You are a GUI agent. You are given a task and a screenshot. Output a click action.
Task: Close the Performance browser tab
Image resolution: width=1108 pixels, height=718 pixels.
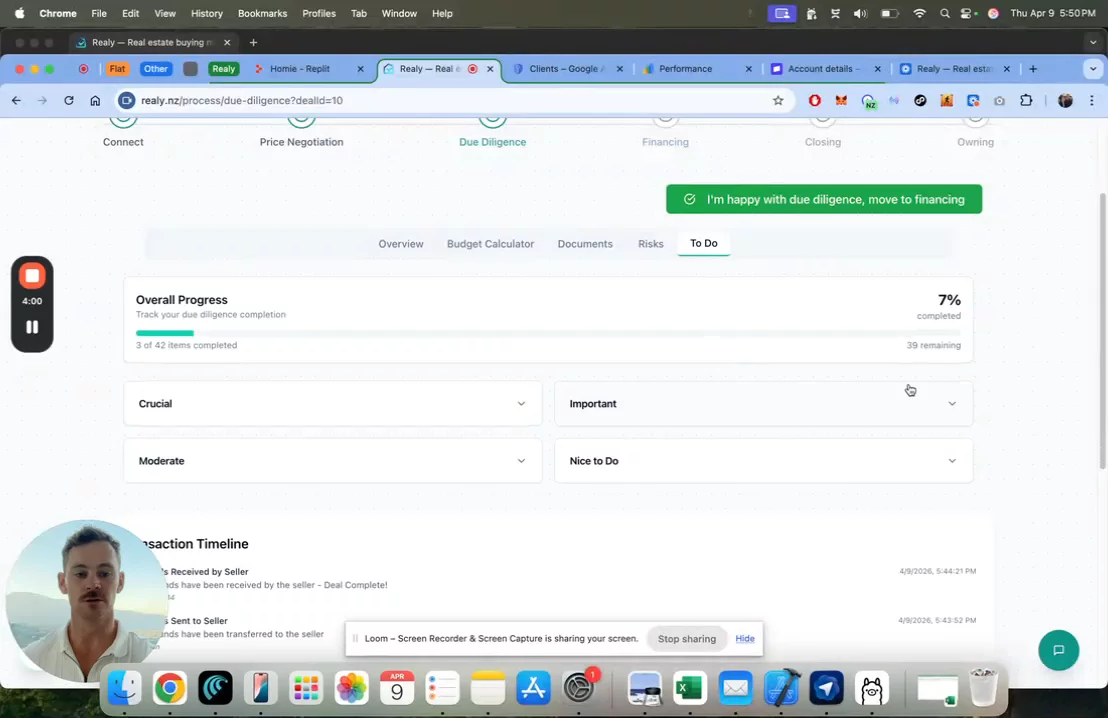click(748, 69)
